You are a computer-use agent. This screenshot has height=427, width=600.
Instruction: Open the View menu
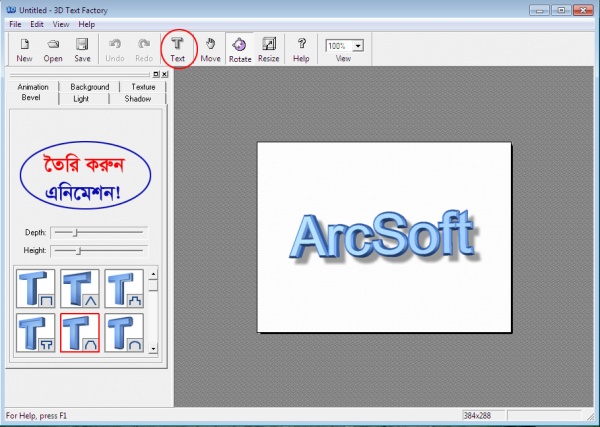[x=61, y=24]
